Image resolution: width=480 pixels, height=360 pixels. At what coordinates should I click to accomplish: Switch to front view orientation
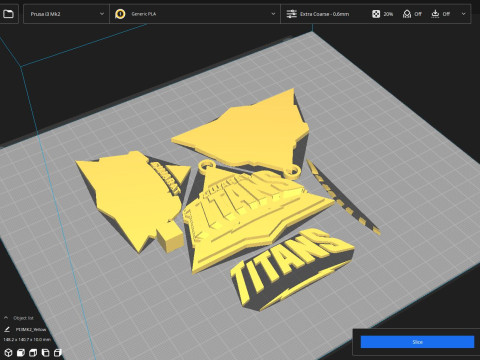(x=21, y=352)
